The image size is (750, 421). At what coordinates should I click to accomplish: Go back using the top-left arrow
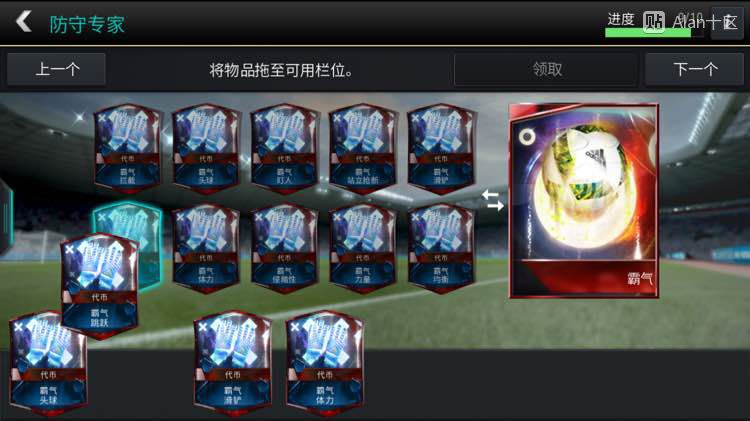coord(23,22)
